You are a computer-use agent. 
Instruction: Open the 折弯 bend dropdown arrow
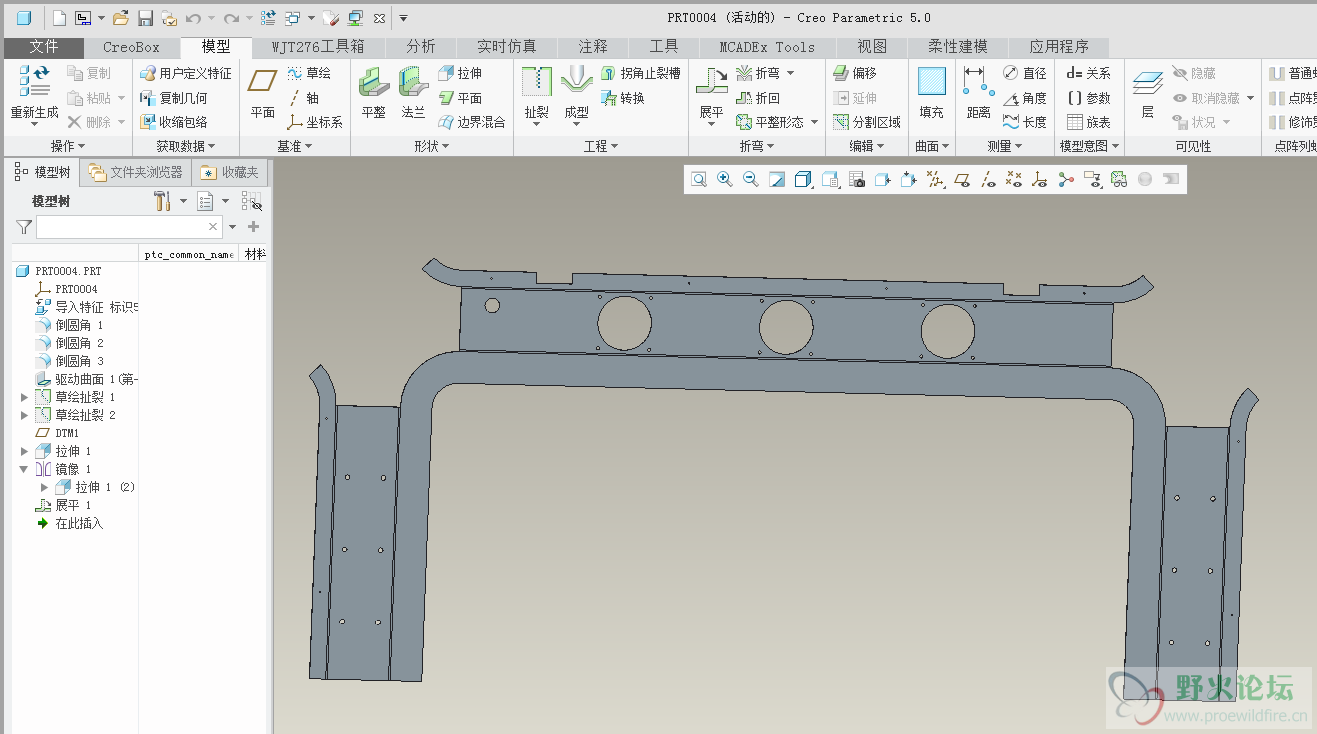(790, 73)
